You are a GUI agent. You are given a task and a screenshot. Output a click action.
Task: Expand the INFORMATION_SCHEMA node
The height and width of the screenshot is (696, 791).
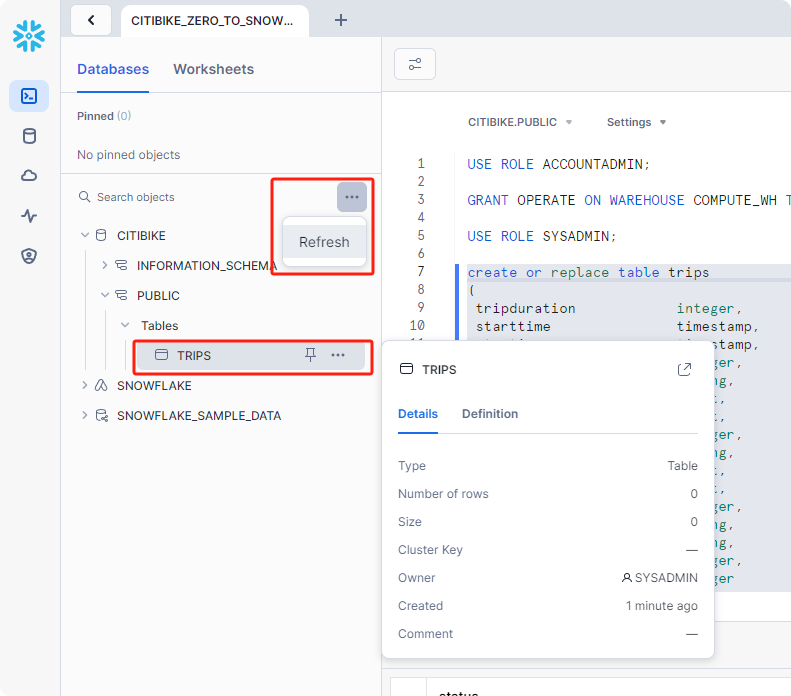(x=104, y=266)
